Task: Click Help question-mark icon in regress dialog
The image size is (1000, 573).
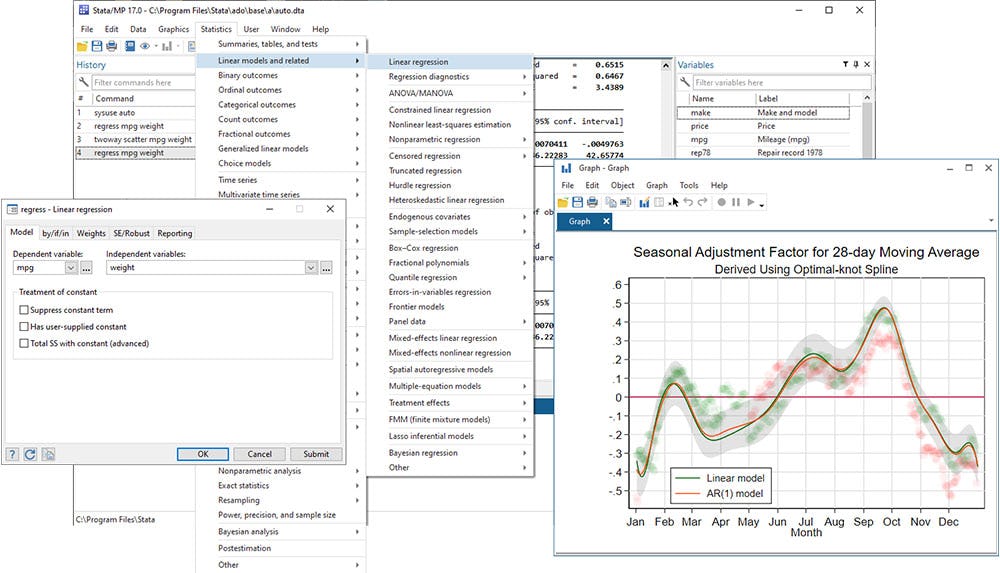Action: 12,454
